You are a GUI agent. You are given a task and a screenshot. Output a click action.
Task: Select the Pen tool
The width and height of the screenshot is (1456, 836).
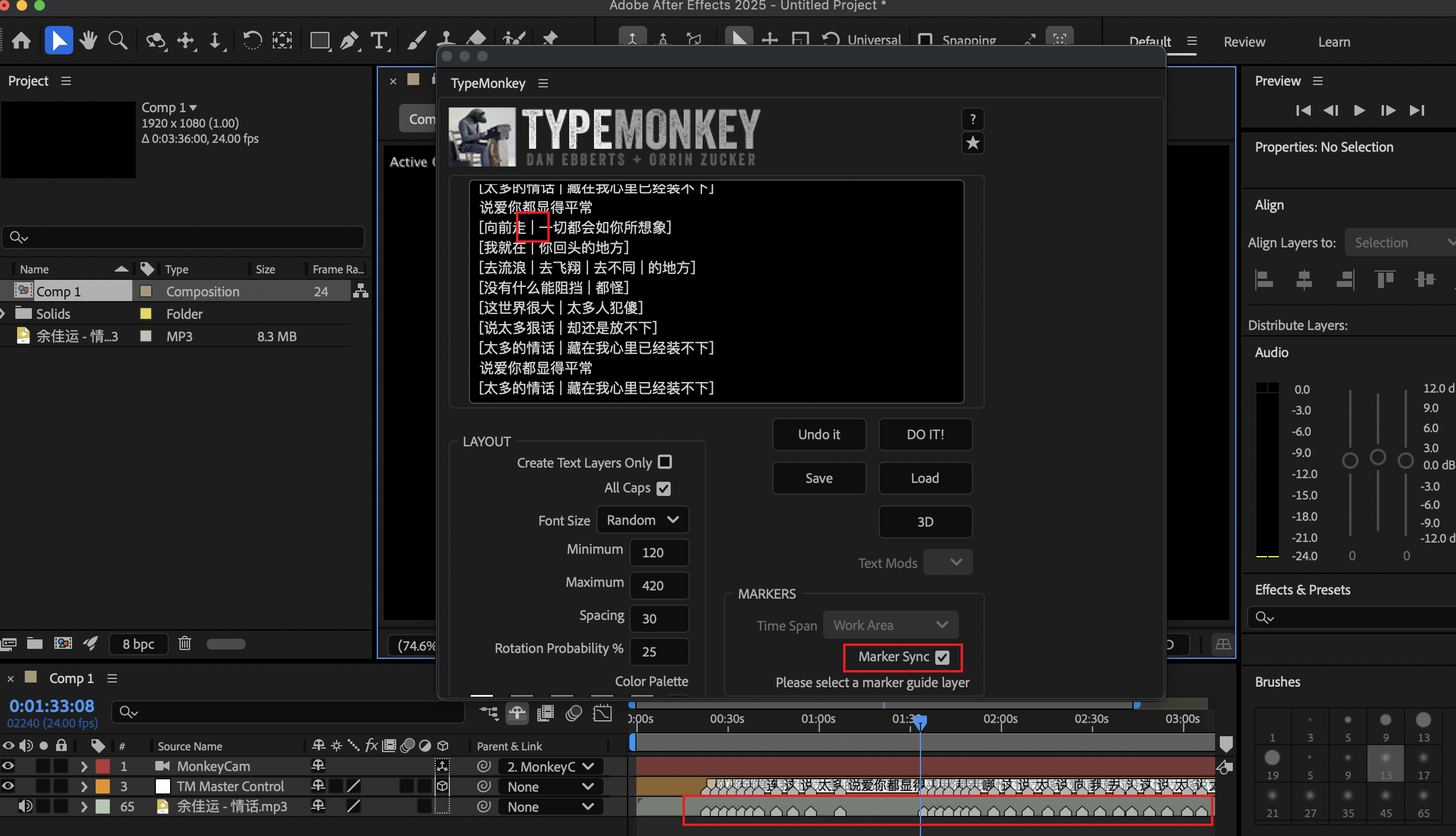[x=350, y=40]
